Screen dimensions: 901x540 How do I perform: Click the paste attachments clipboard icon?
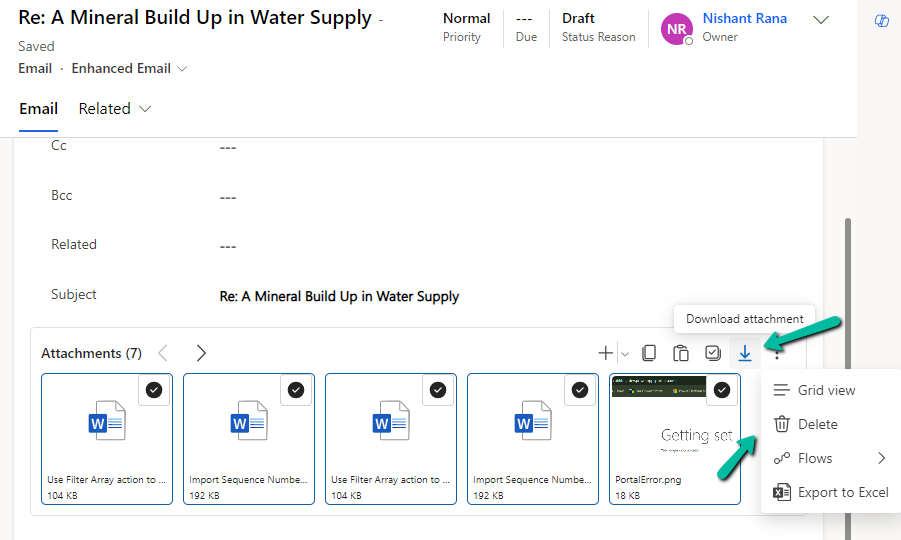[681, 353]
